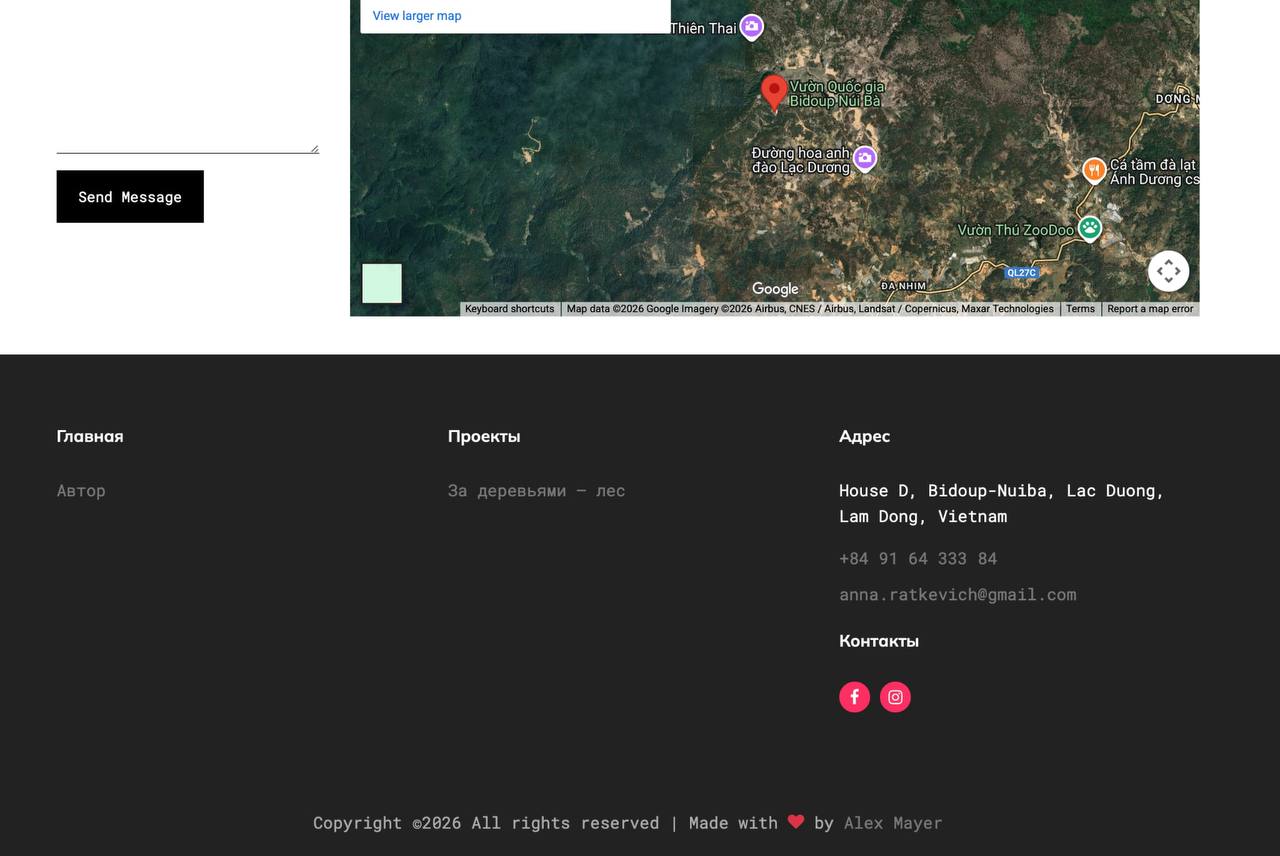The image size is (1280, 856).
Task: Click the Главная footer heading
Action: point(90,436)
